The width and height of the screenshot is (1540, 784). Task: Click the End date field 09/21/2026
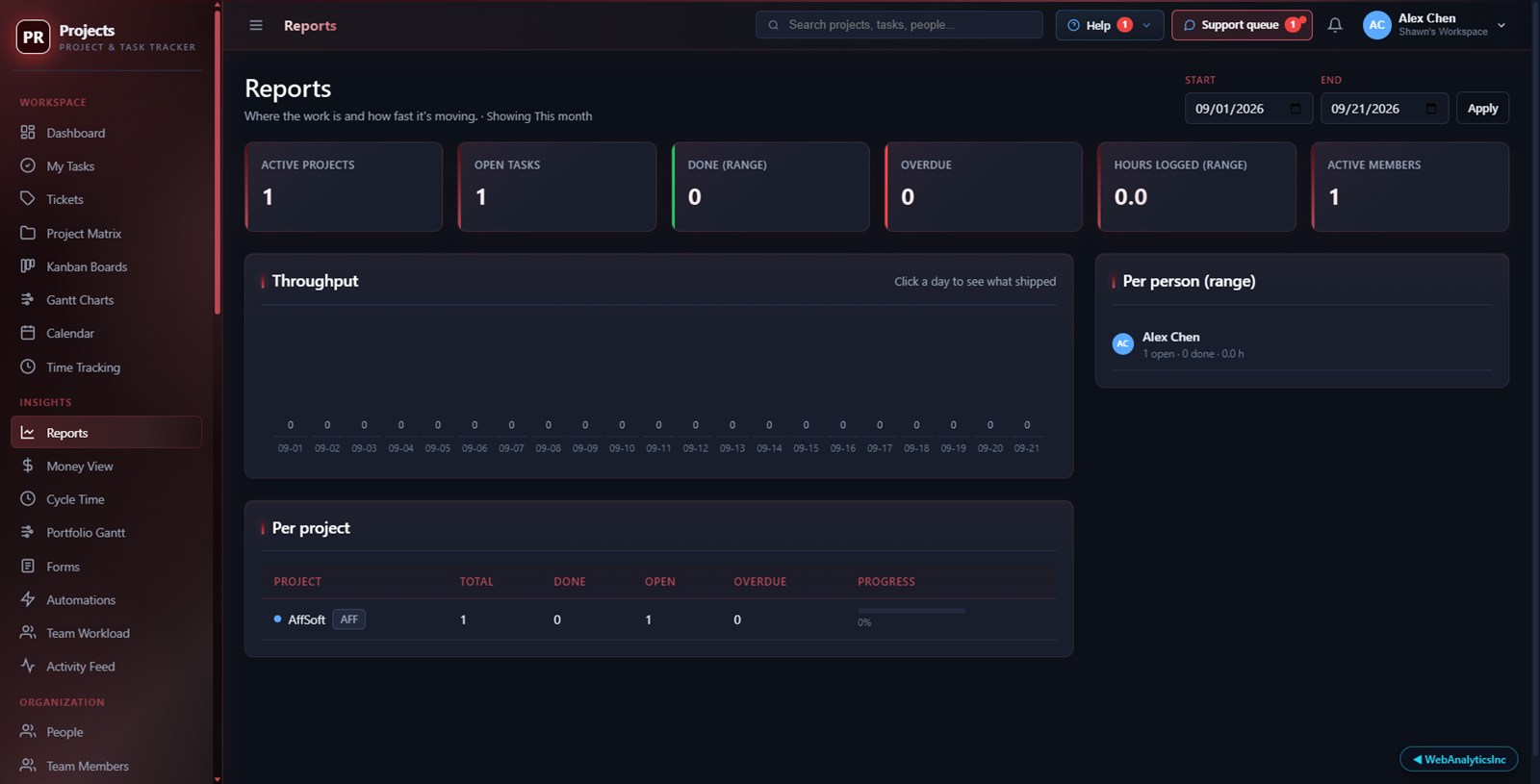[1384, 109]
